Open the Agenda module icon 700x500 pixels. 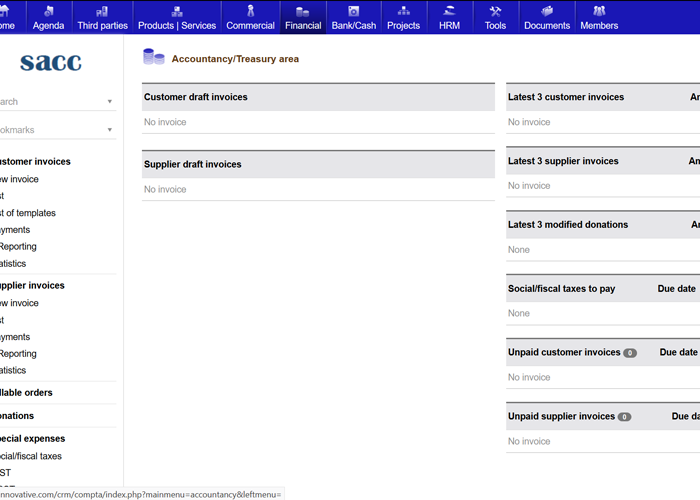[49, 11]
